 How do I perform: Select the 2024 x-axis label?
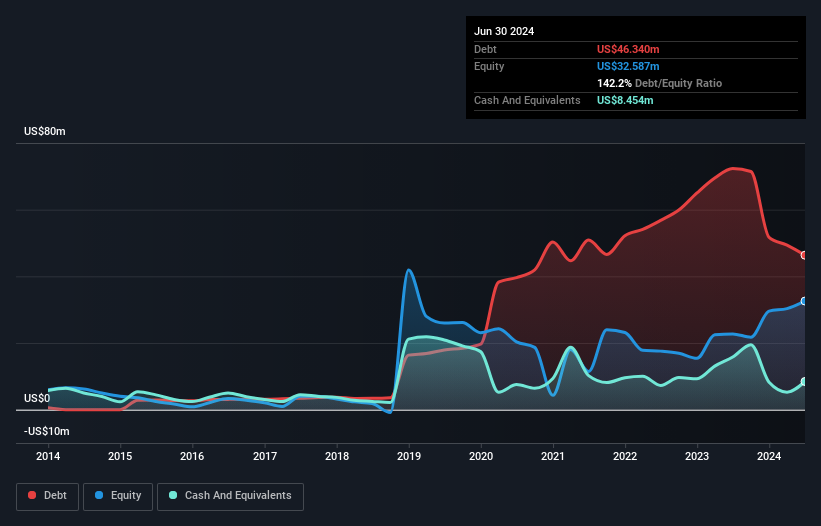pyautogui.click(x=769, y=456)
